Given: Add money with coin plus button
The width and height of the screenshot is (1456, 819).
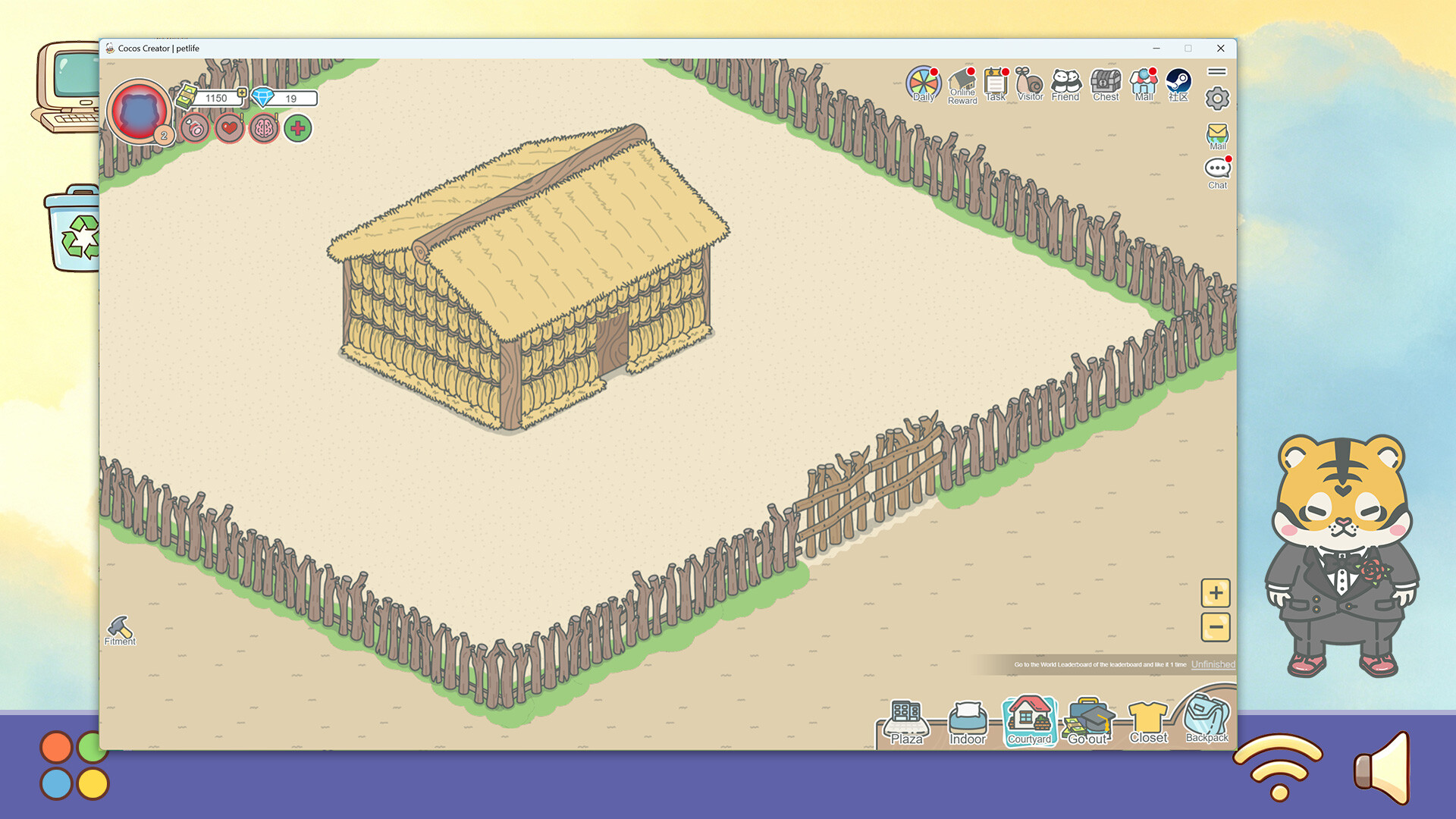Looking at the screenshot, I should point(242,93).
